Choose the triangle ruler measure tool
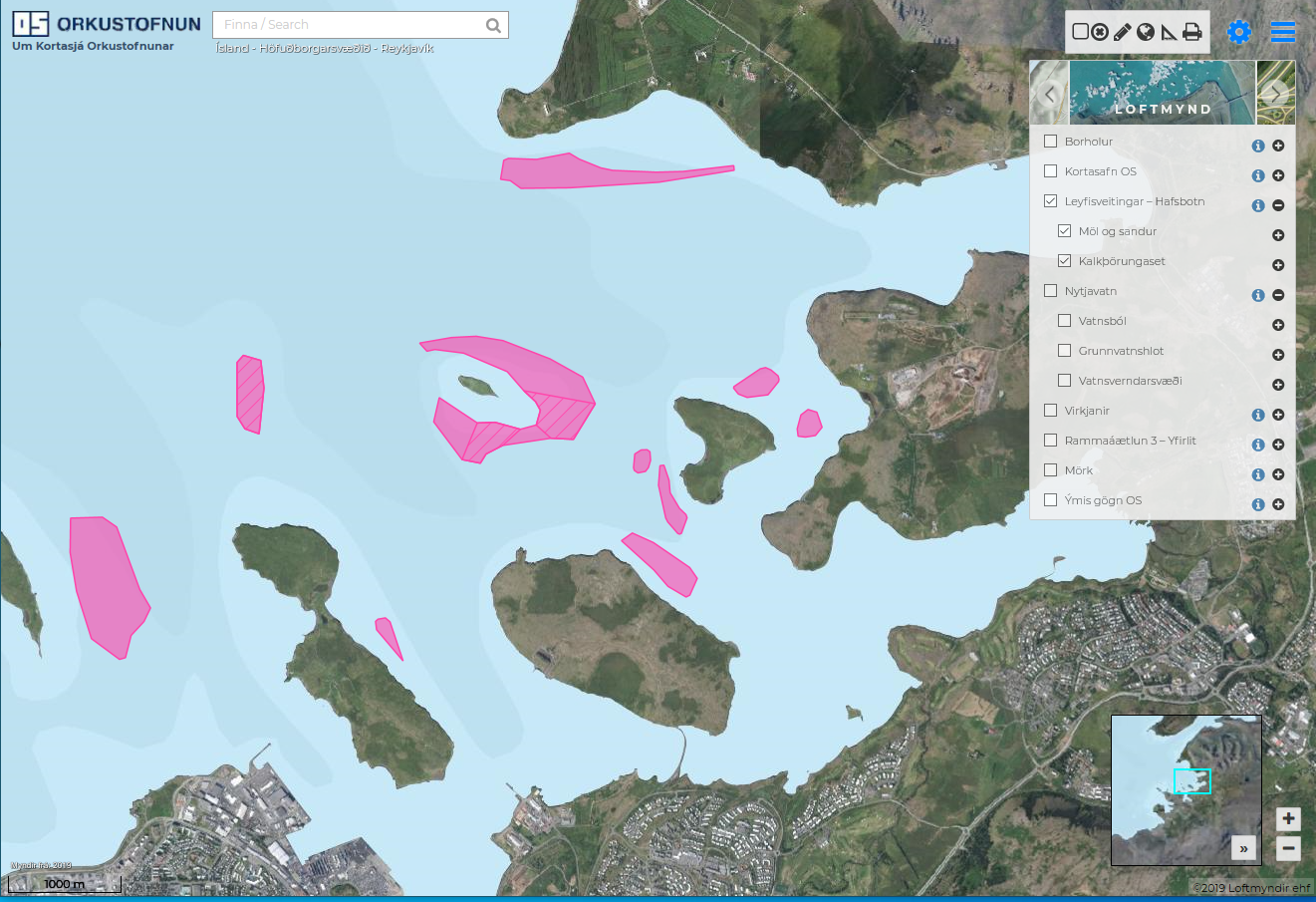 coord(1169,32)
